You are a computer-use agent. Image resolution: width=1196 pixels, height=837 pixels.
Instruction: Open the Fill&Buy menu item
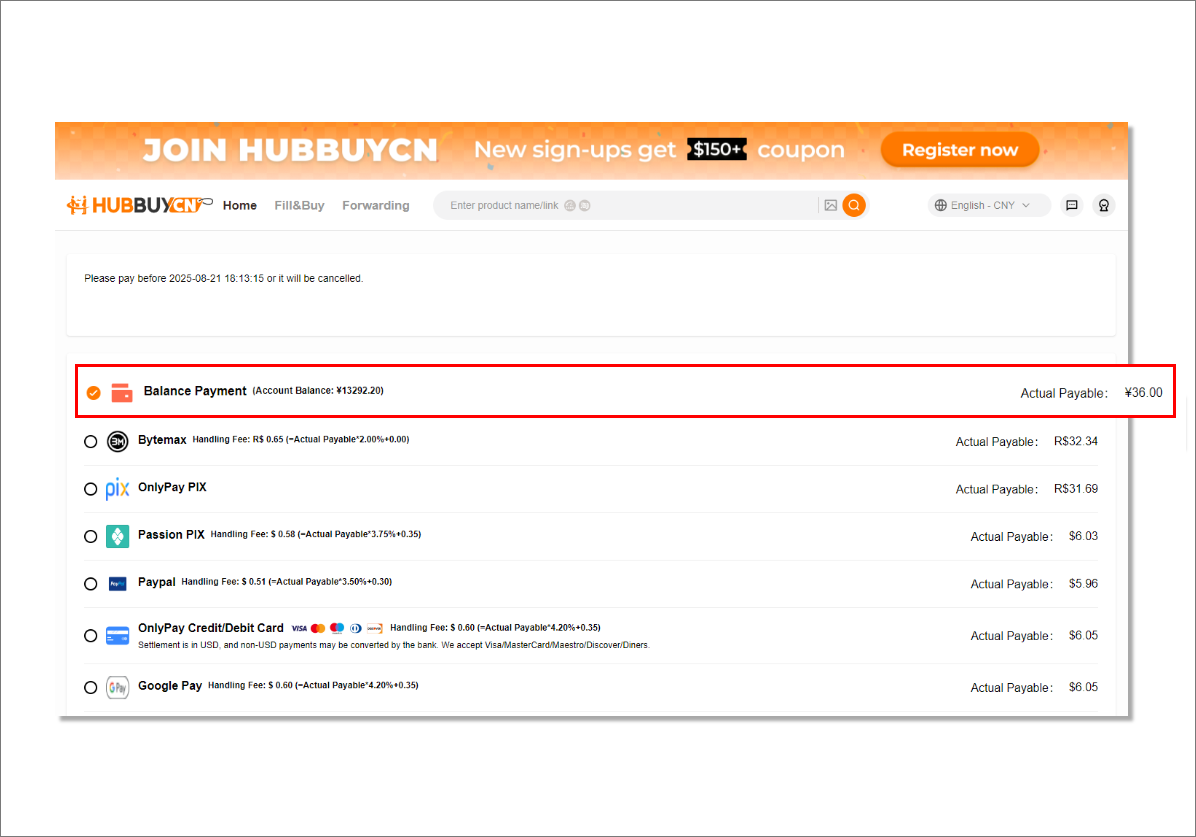tap(299, 205)
